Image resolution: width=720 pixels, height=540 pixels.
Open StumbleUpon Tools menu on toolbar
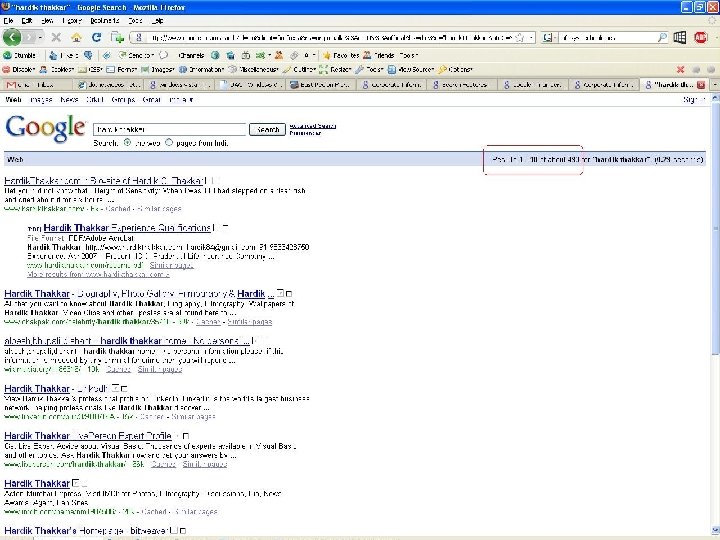click(x=408, y=56)
